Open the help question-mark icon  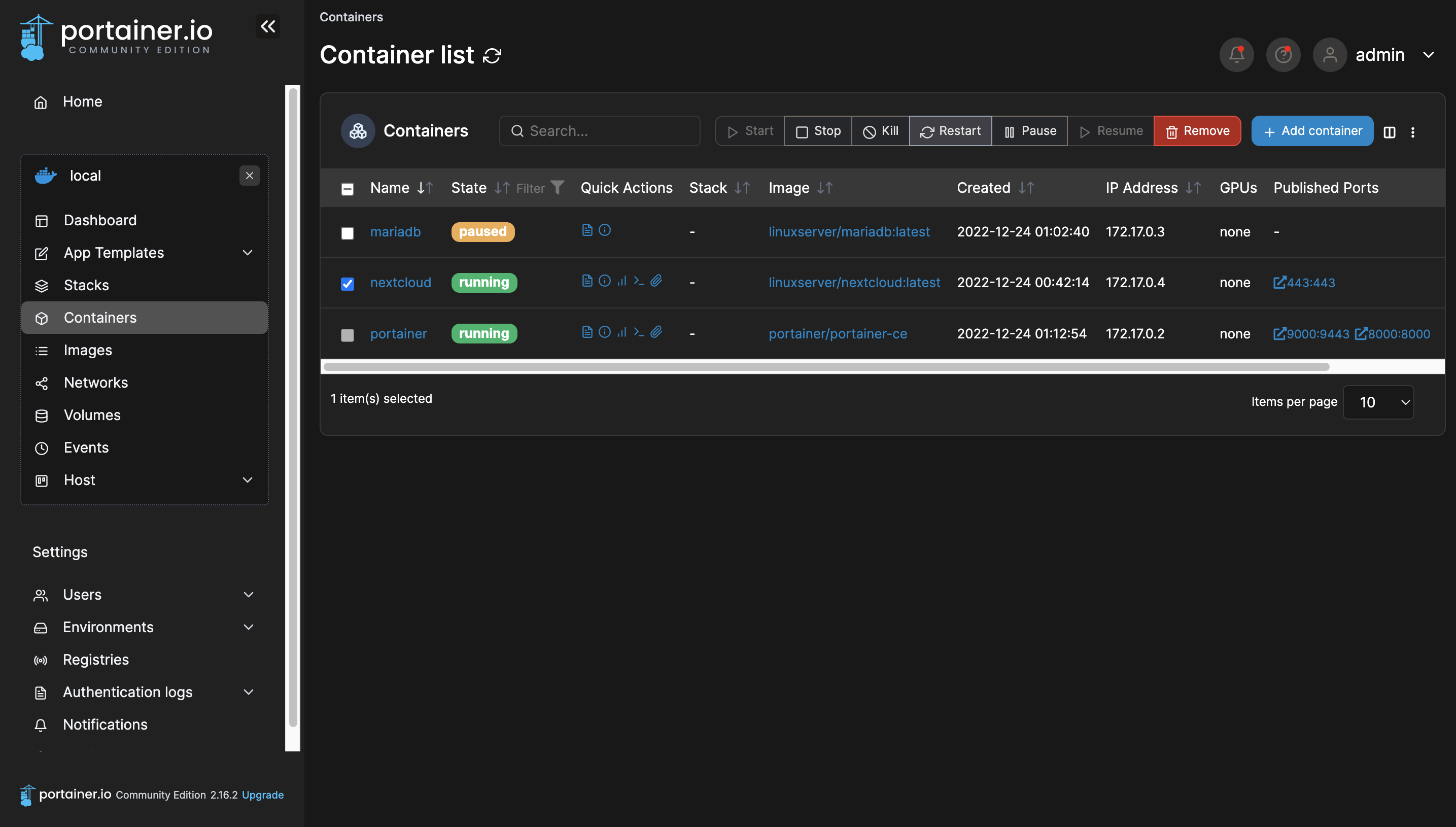click(1283, 54)
